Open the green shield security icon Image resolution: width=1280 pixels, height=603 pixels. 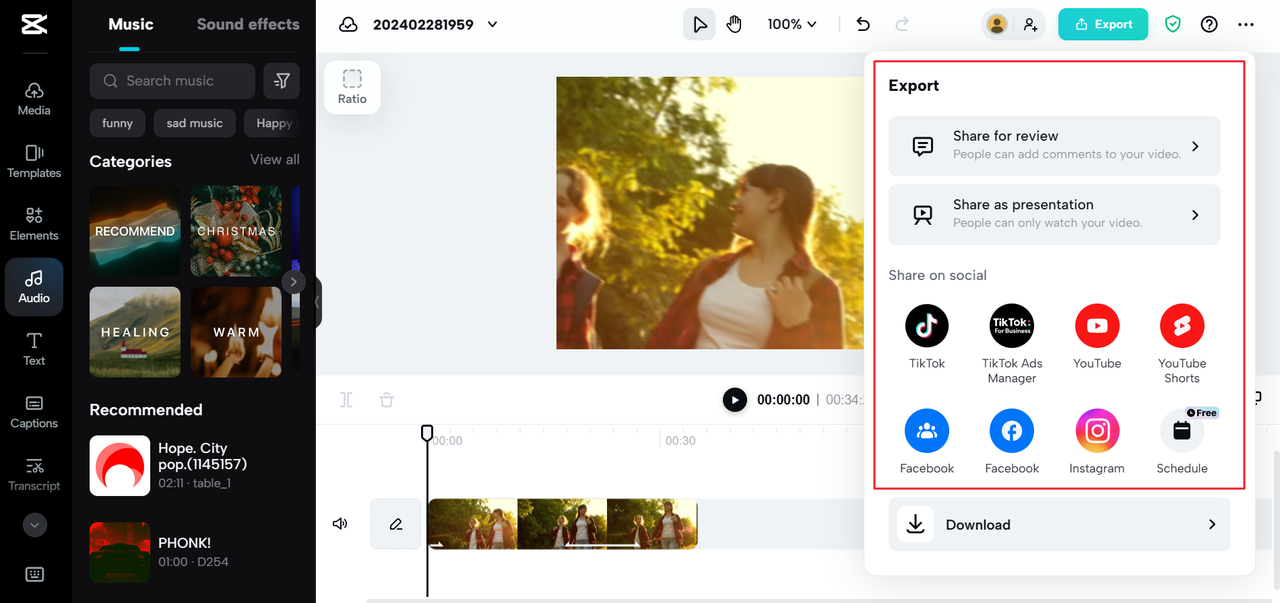[x=1173, y=24]
